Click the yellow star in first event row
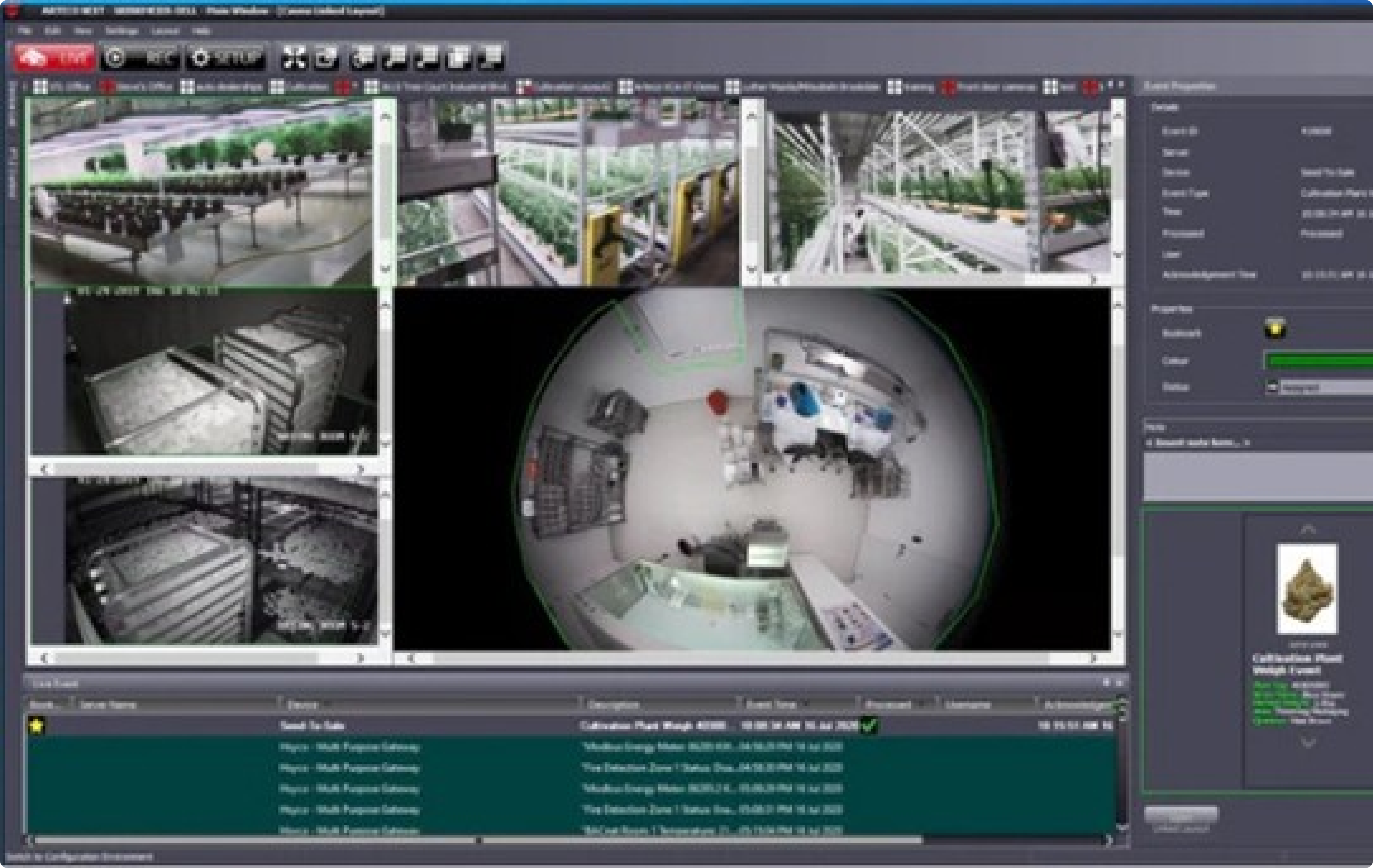The width and height of the screenshot is (1373, 868). pos(37,725)
